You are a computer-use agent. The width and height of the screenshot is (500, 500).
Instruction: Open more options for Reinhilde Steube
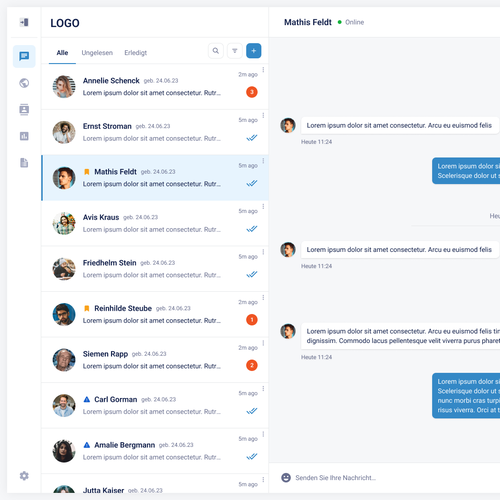point(263,297)
